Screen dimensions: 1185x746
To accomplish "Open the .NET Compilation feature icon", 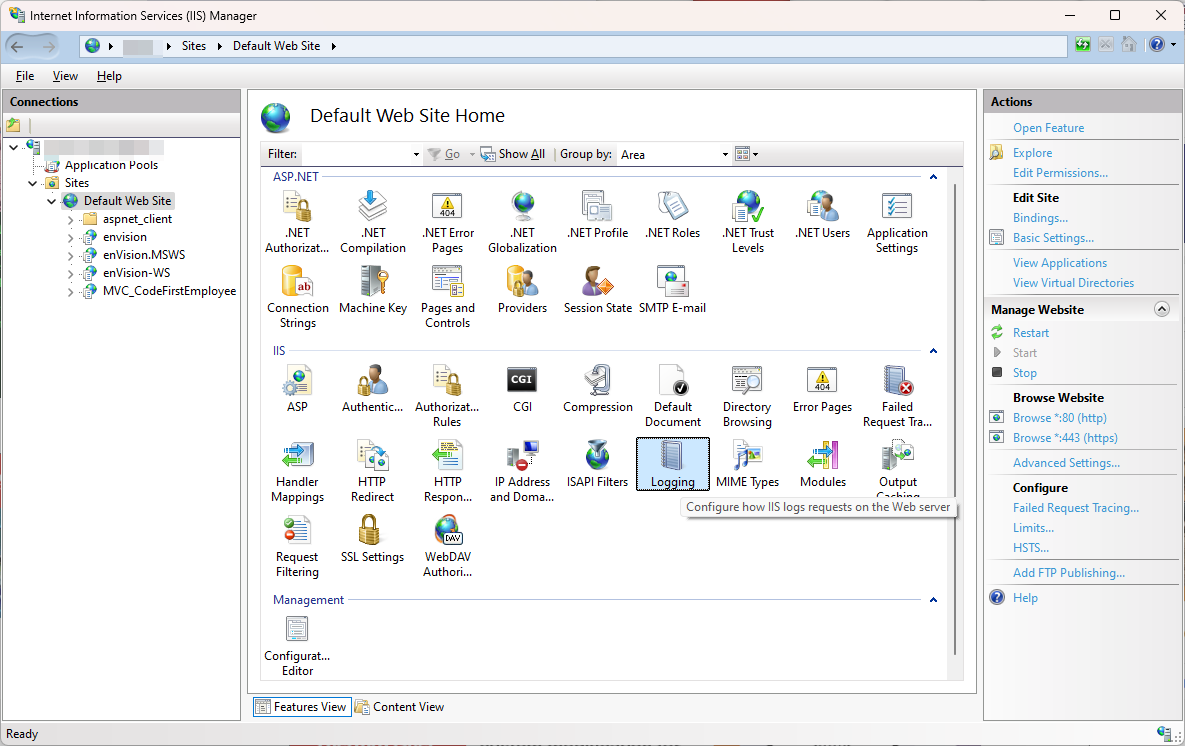I will pos(373,222).
